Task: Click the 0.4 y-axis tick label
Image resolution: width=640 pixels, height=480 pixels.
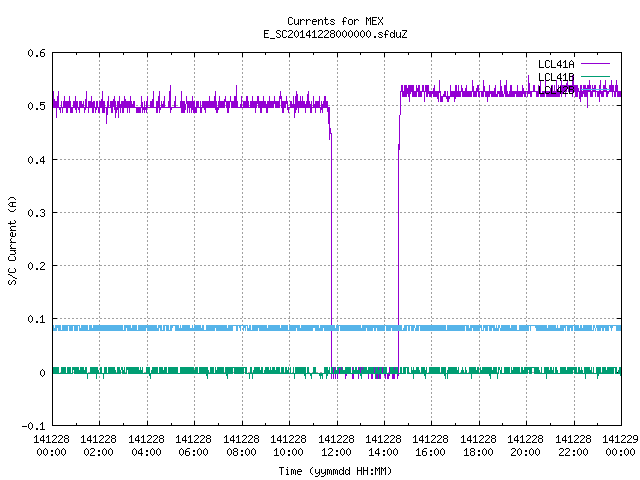Action: click(x=36, y=160)
